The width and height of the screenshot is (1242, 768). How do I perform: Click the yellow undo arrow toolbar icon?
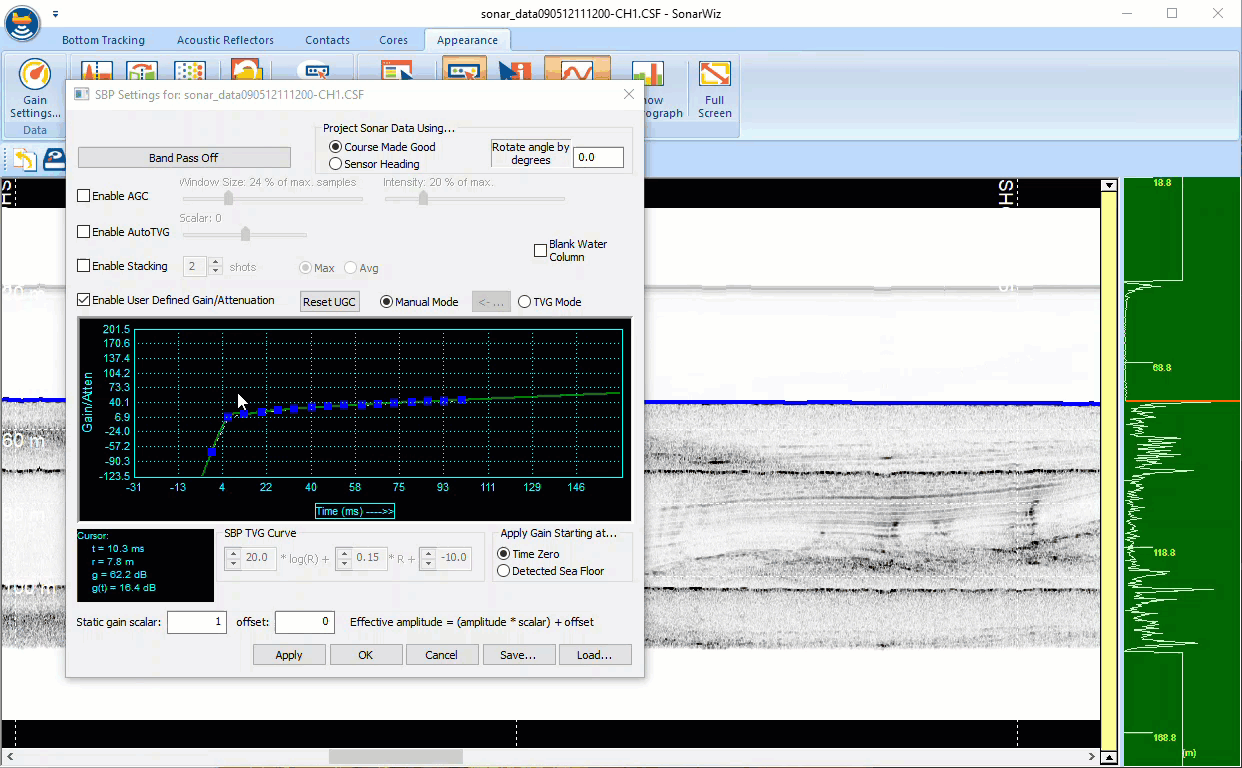(x=24, y=159)
